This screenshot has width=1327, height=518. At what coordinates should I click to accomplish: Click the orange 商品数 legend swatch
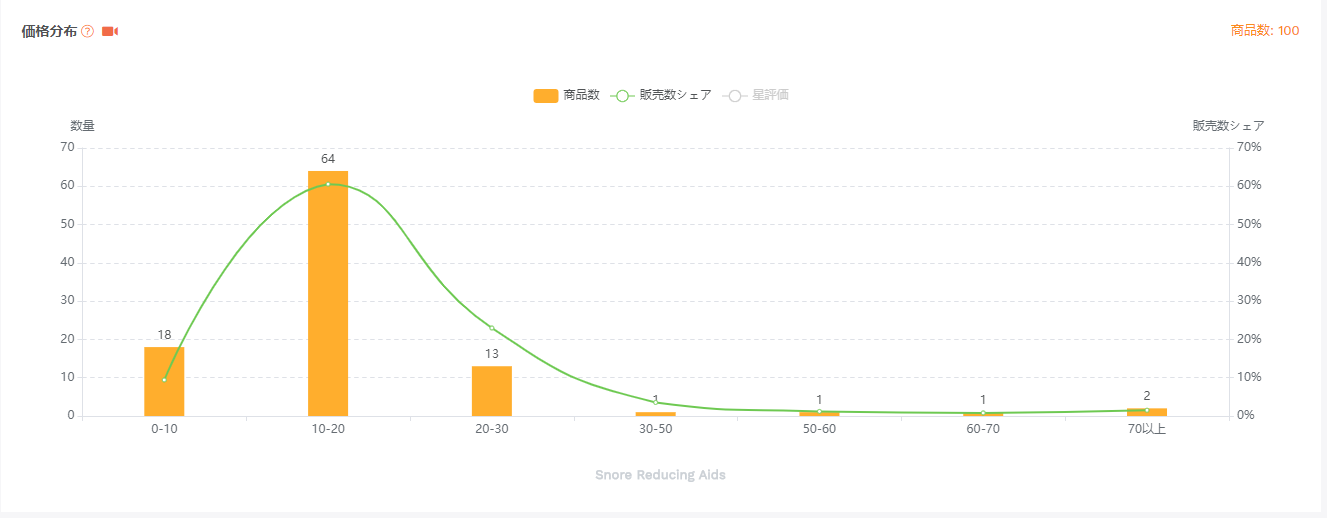click(545, 96)
